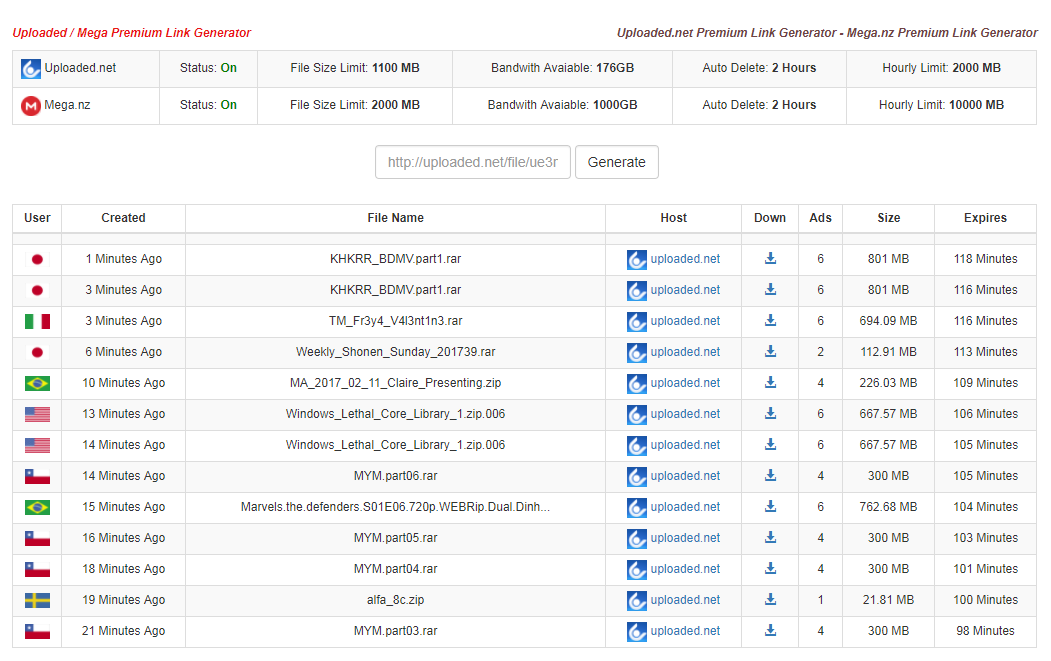This screenshot has height=661, width=1051.
Task: Click the Mega.nz red M icon
Action: tap(29, 104)
